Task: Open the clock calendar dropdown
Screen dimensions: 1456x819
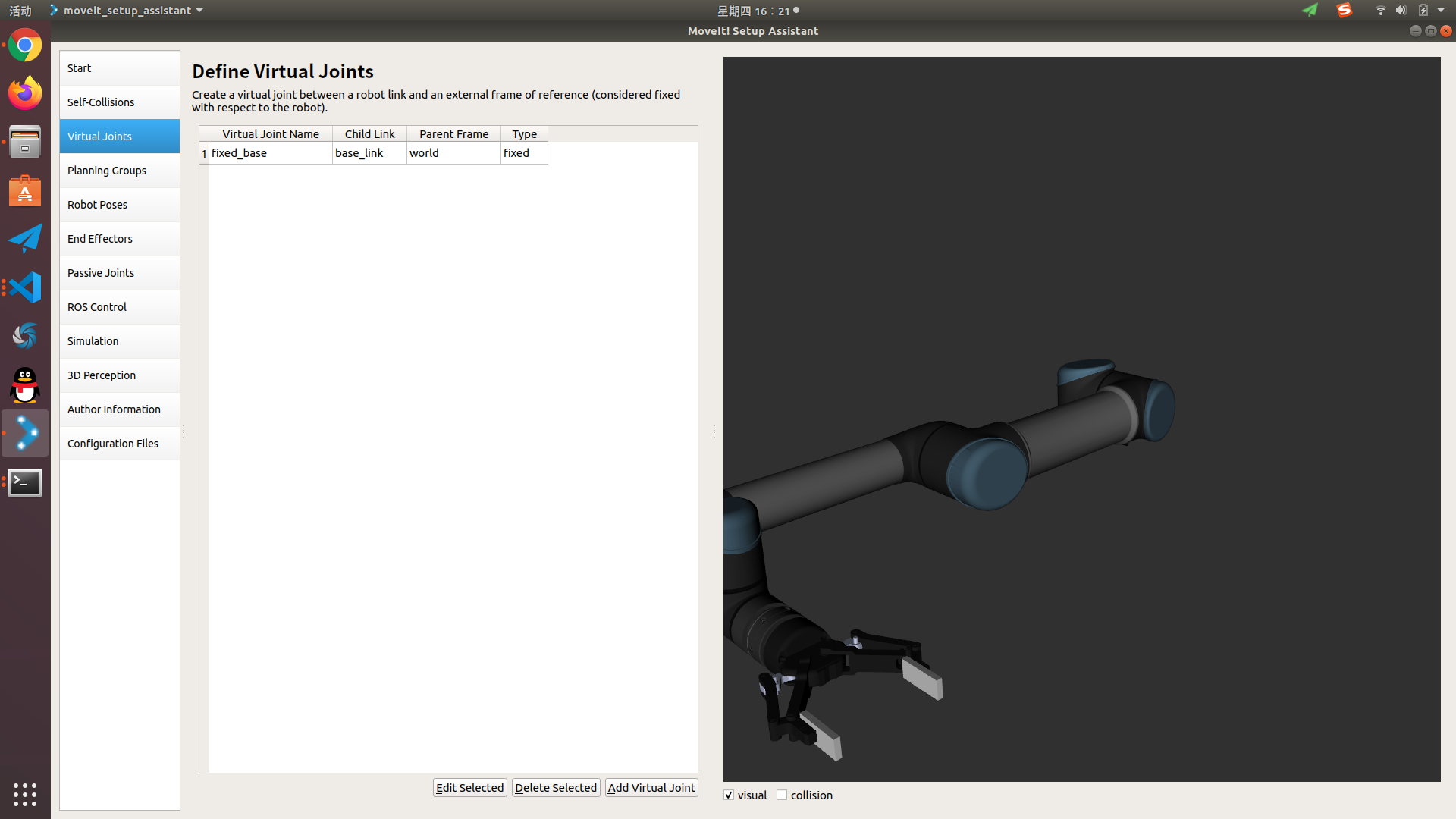Action: tap(757, 11)
